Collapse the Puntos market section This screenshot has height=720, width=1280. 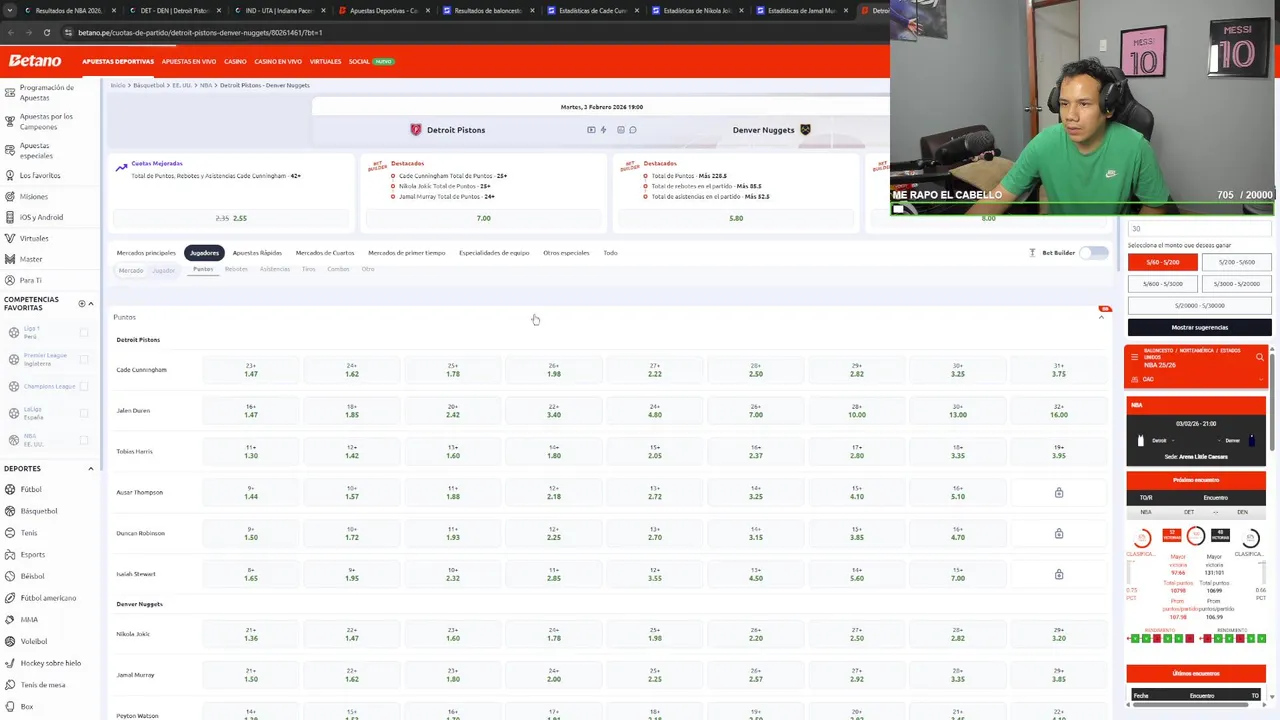click(1101, 317)
